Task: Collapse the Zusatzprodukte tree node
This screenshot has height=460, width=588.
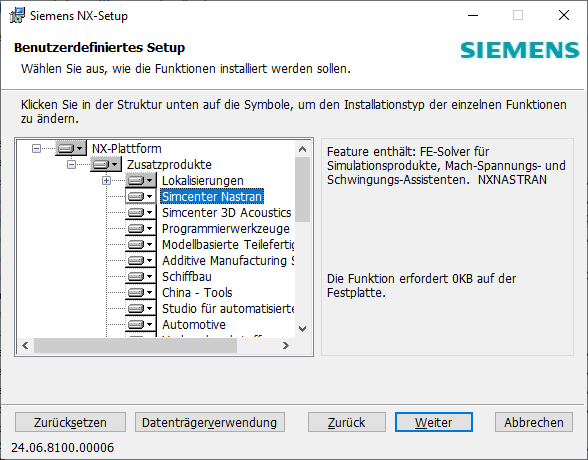Action: [x=71, y=164]
